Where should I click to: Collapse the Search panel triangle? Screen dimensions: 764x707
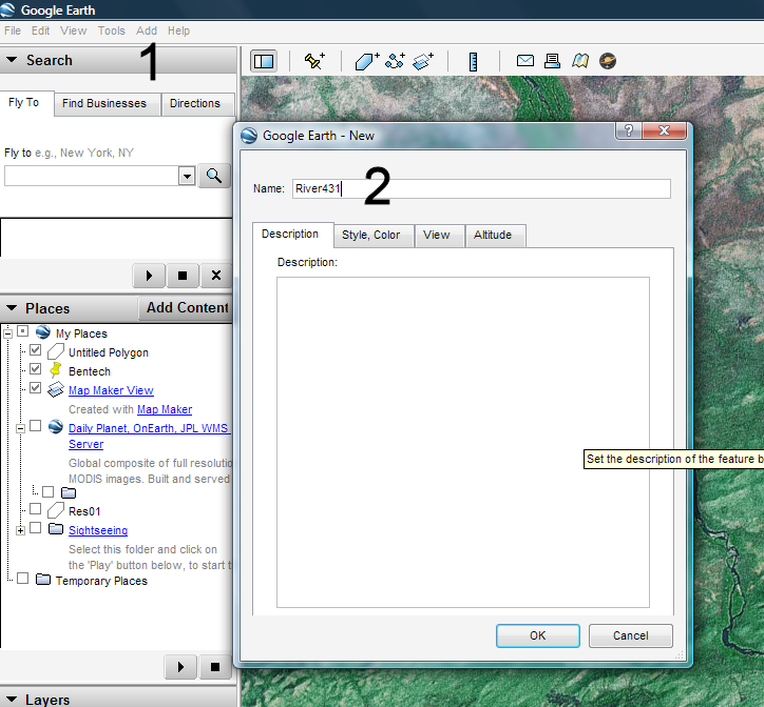(x=12, y=59)
